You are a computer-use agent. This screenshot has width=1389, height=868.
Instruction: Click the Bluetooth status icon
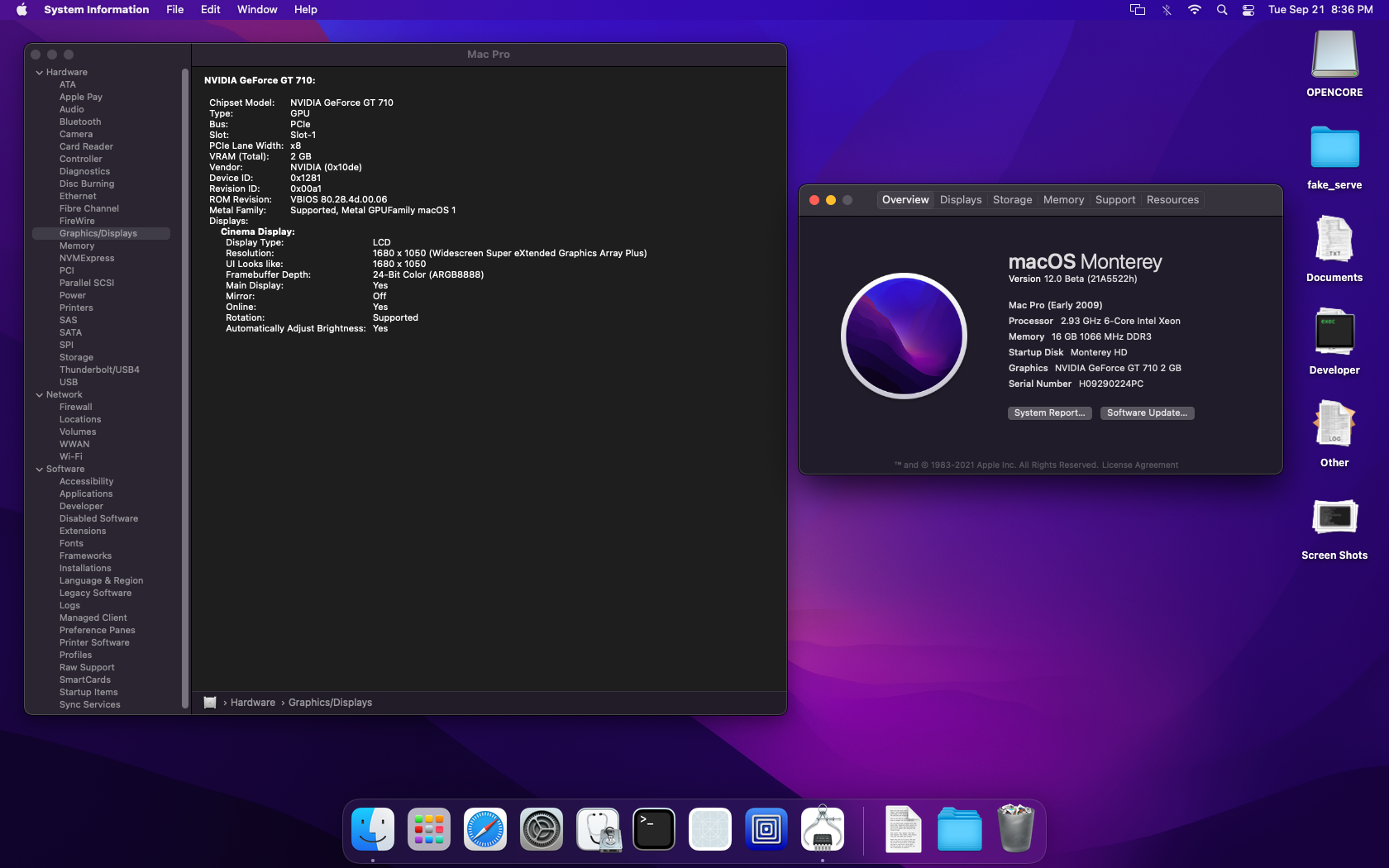1167,9
